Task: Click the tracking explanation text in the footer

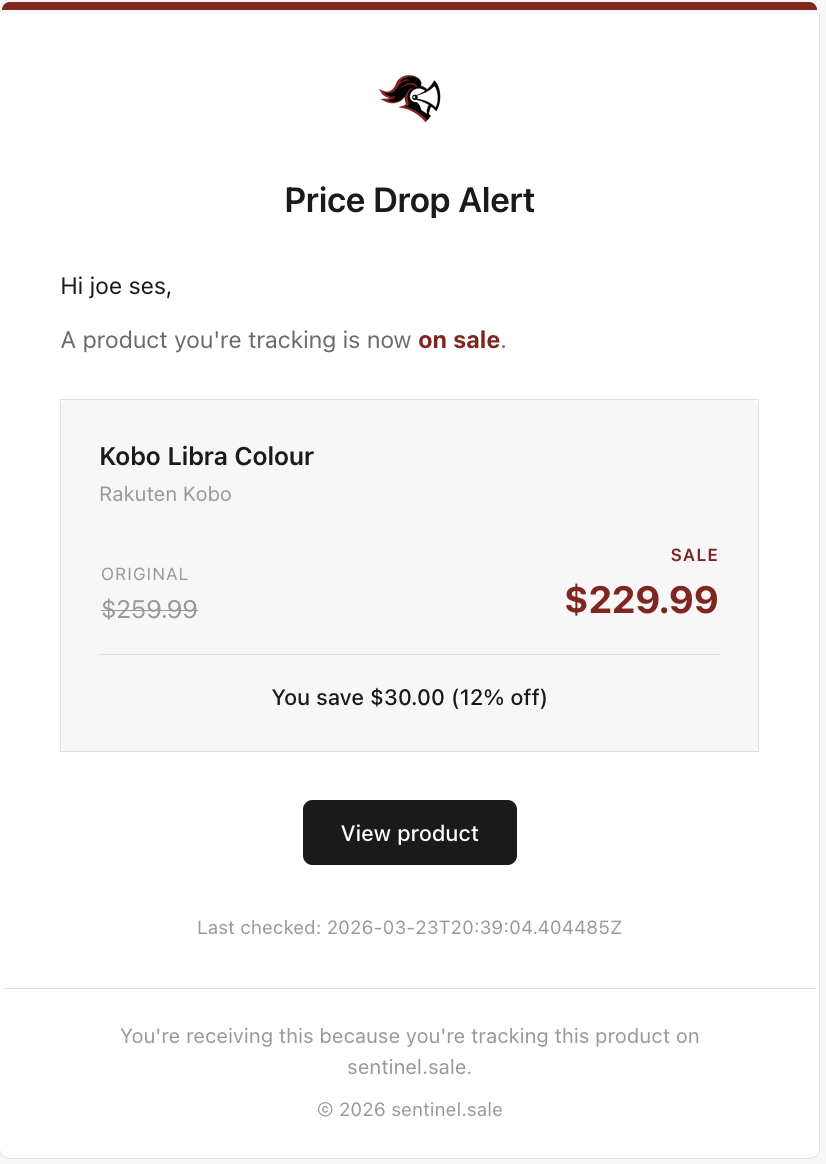Action: [x=410, y=1036]
